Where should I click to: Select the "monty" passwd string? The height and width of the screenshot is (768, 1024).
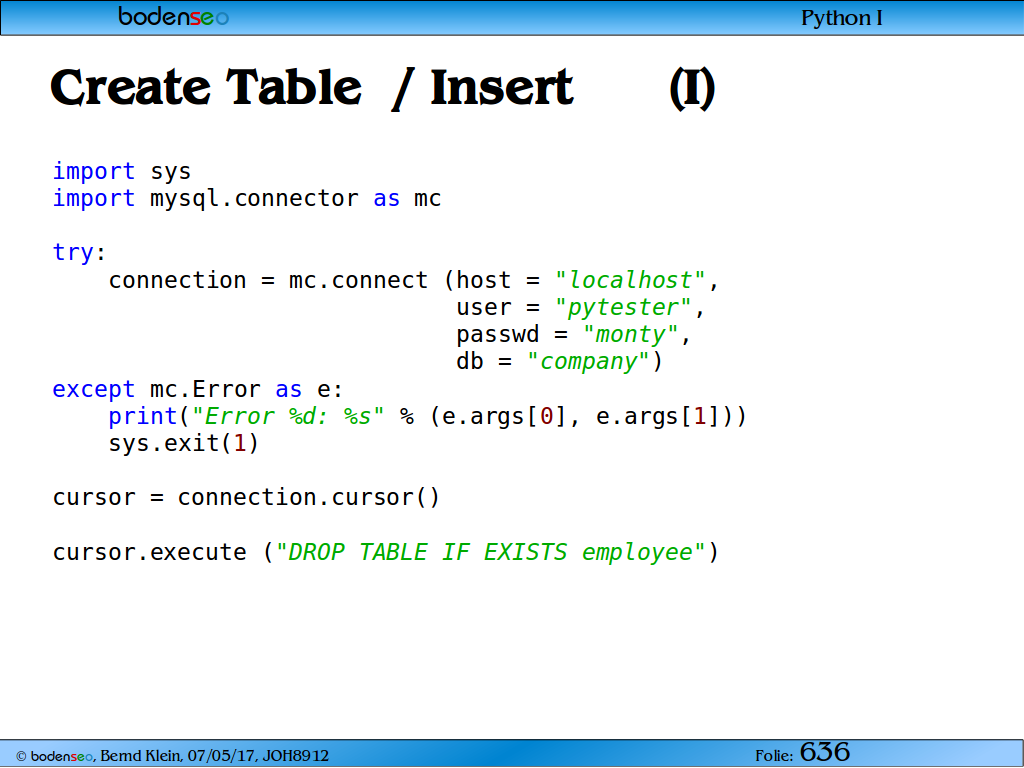(630, 334)
